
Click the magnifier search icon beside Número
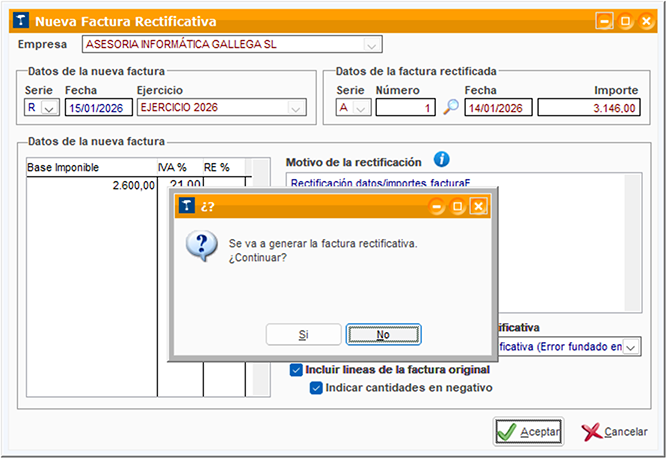tap(451, 107)
